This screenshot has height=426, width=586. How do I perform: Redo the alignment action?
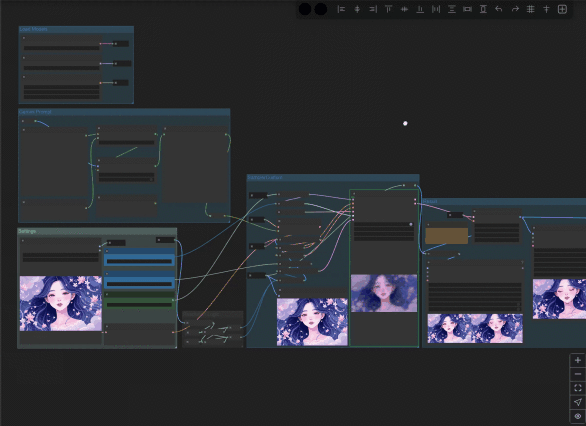click(515, 9)
